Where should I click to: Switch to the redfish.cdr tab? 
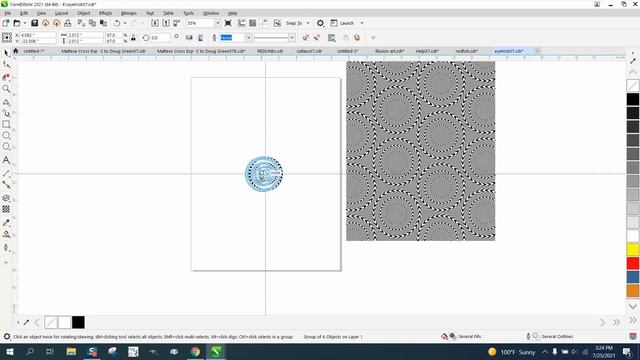pos(467,51)
